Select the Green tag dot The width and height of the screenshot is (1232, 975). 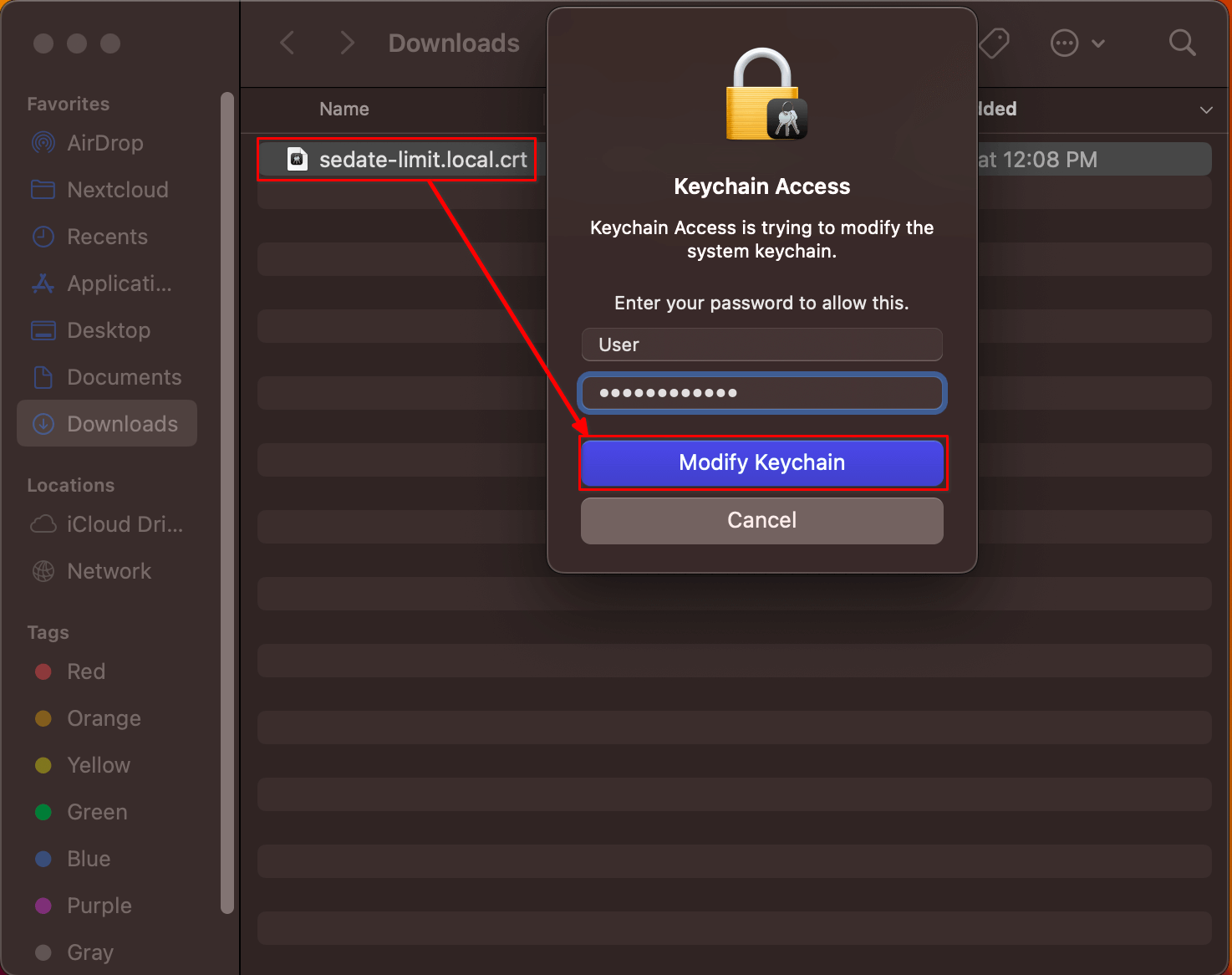(43, 812)
